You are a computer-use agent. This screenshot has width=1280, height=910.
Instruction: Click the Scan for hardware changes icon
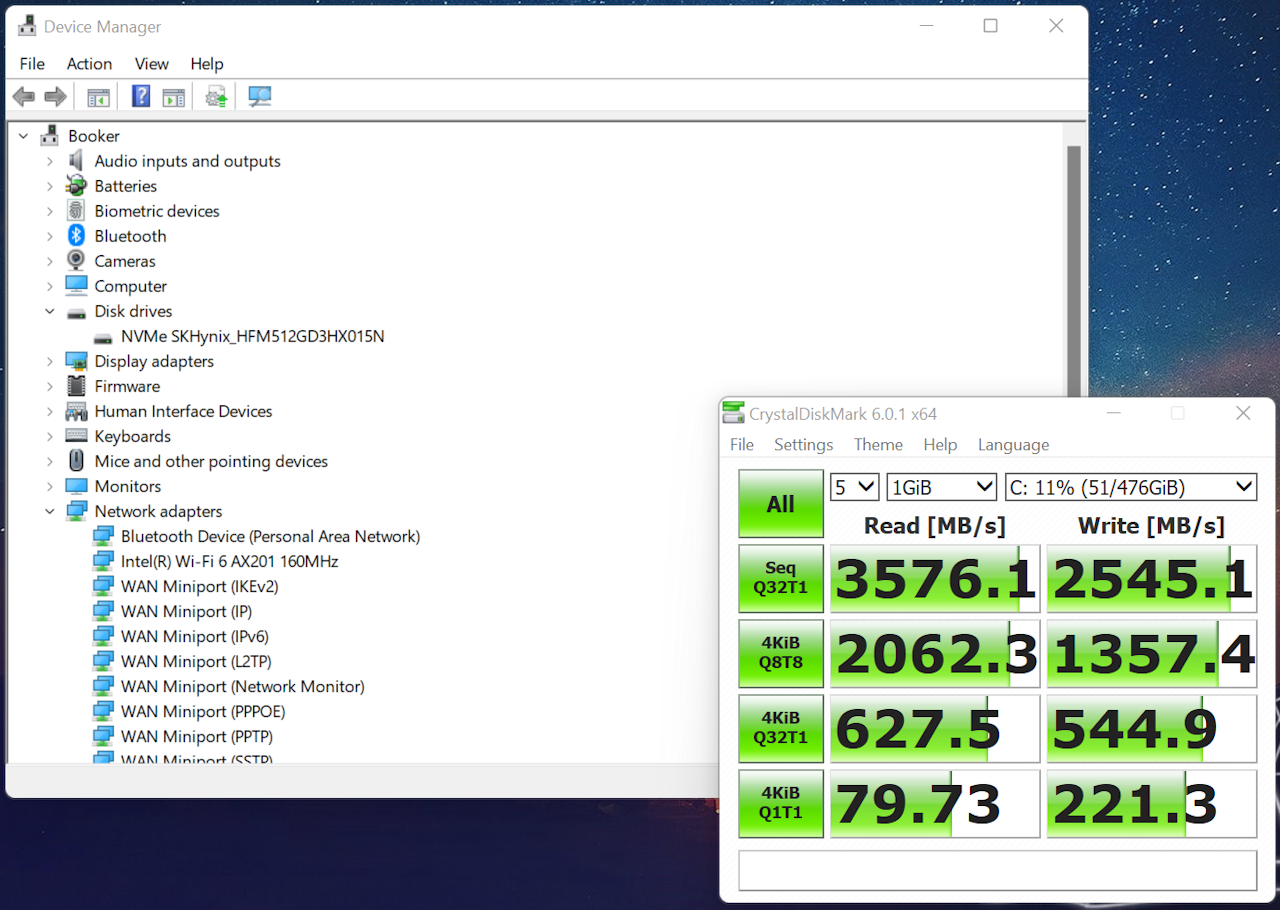click(260, 97)
